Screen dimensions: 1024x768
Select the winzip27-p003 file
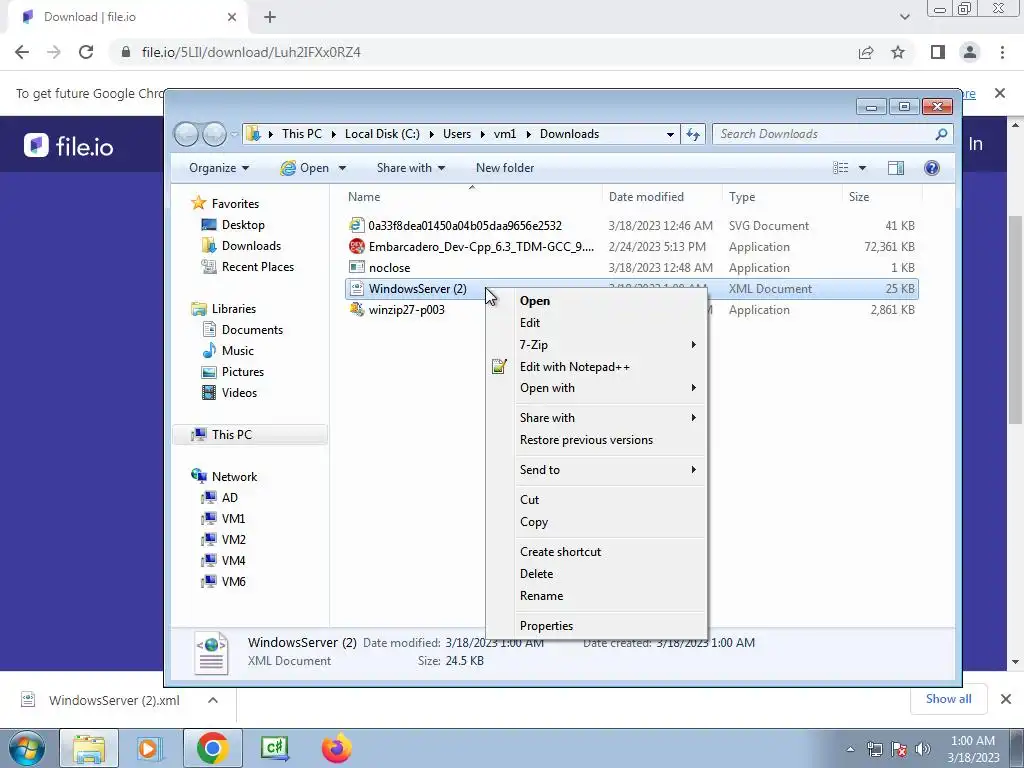pyautogui.click(x=406, y=310)
